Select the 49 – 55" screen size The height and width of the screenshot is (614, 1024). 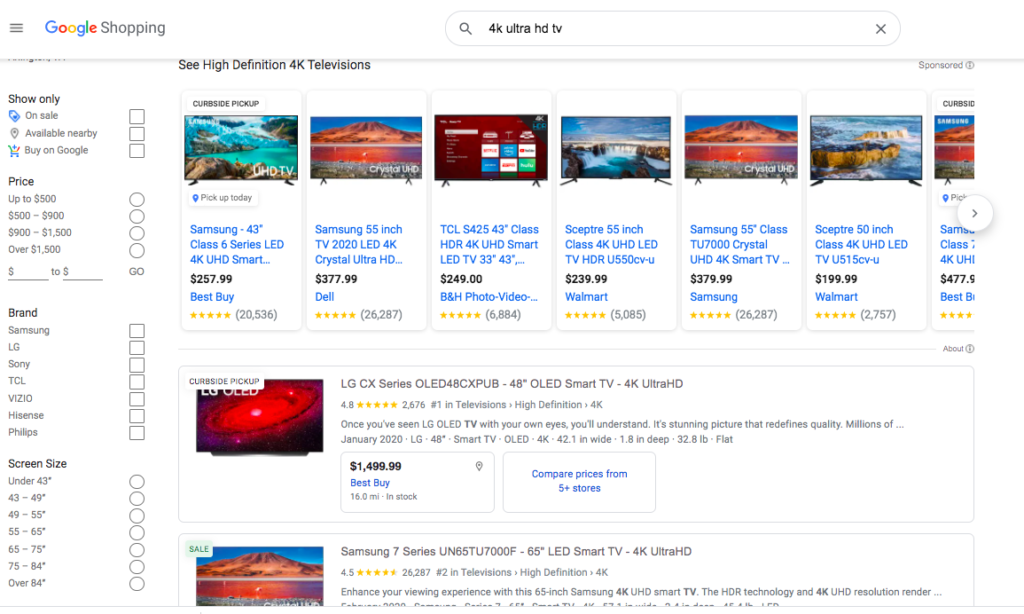pos(136,516)
